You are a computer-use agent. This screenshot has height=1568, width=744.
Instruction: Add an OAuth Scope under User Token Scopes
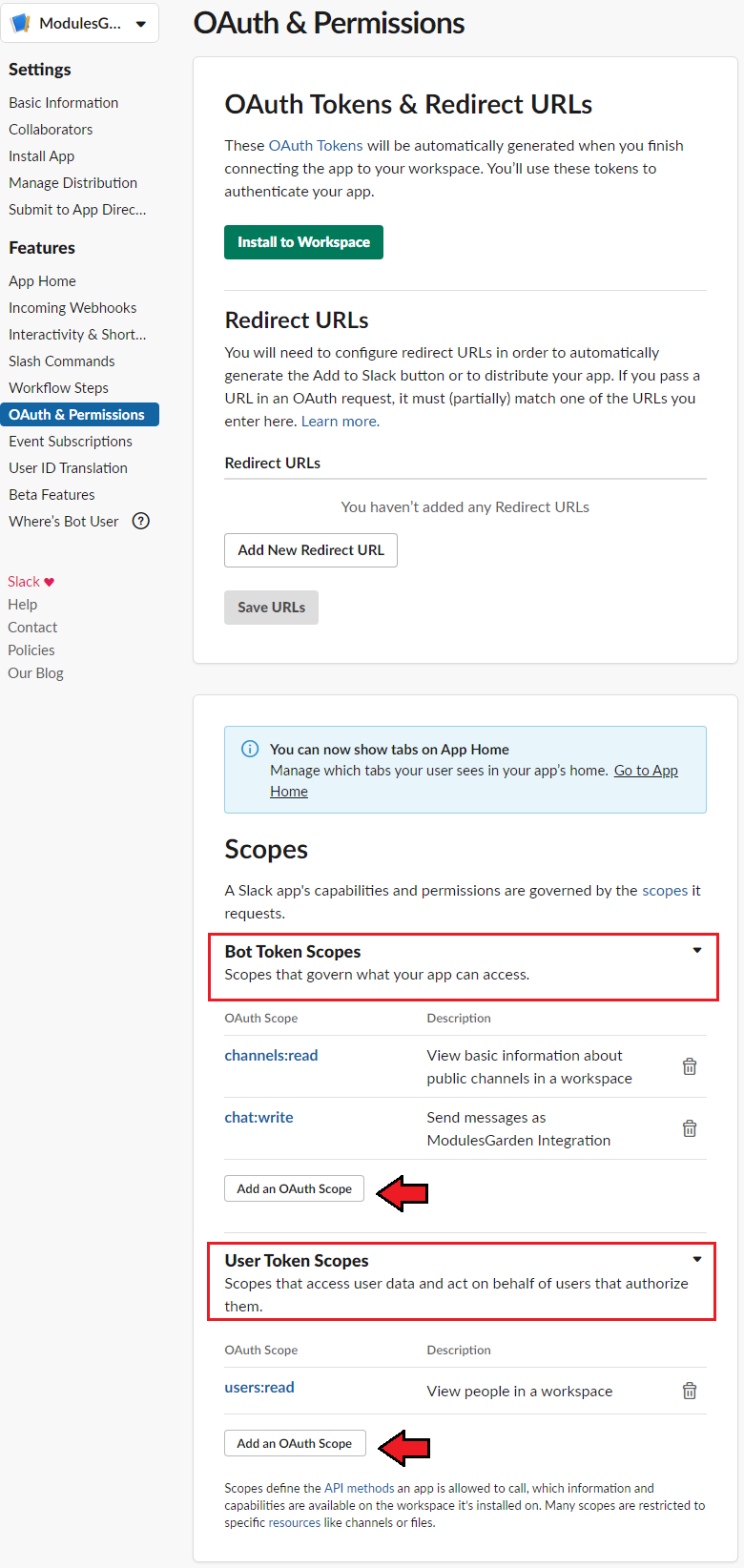(295, 1443)
